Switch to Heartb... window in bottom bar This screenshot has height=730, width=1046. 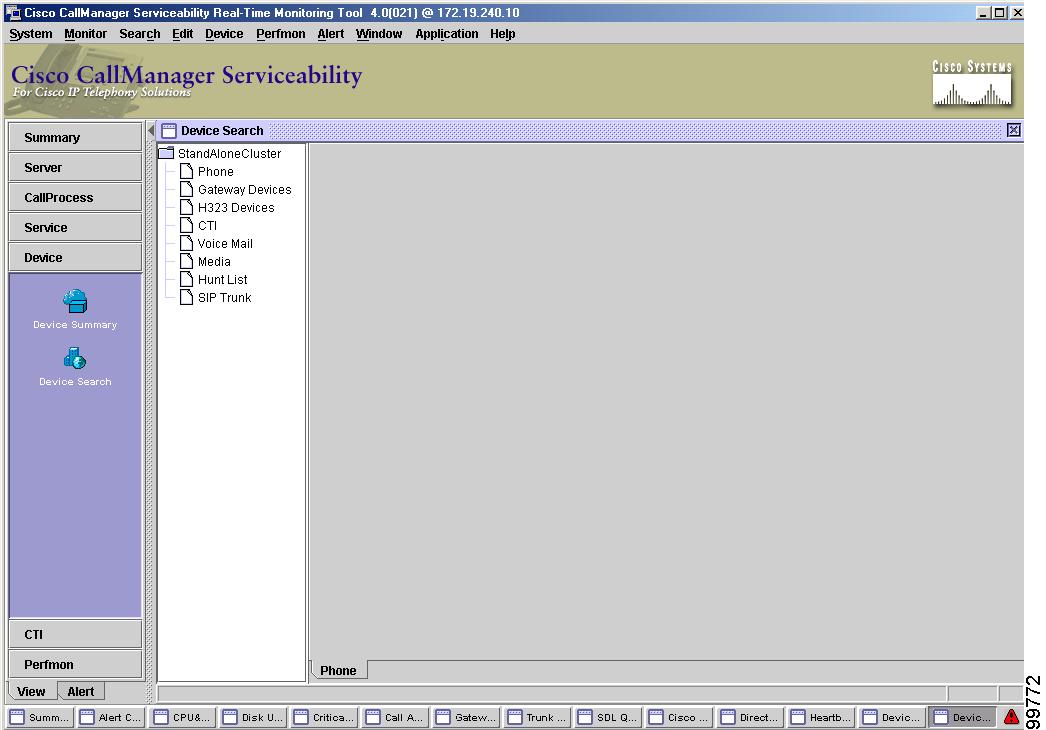point(822,717)
